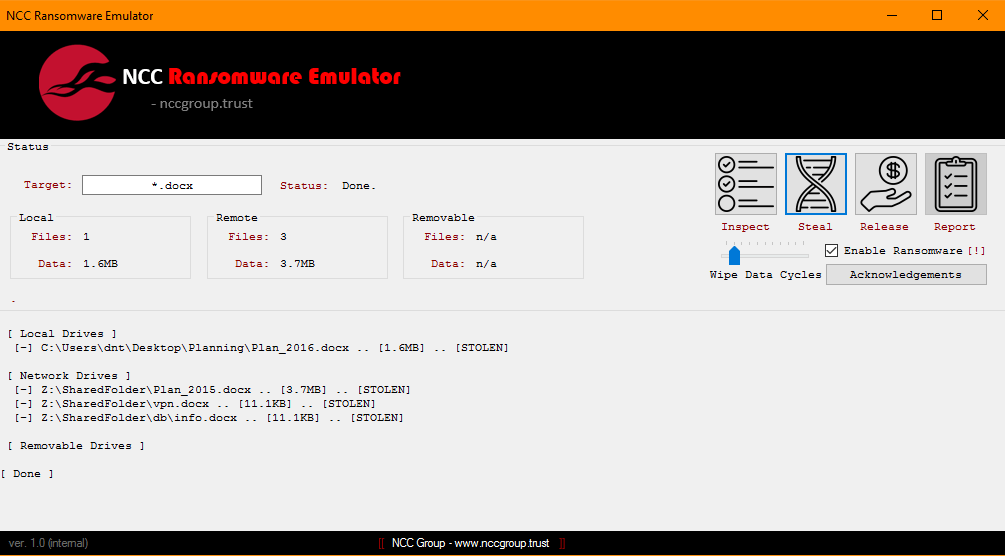Toggle the Enable Ransomware checkbox
1005x556 pixels.
click(x=831, y=251)
